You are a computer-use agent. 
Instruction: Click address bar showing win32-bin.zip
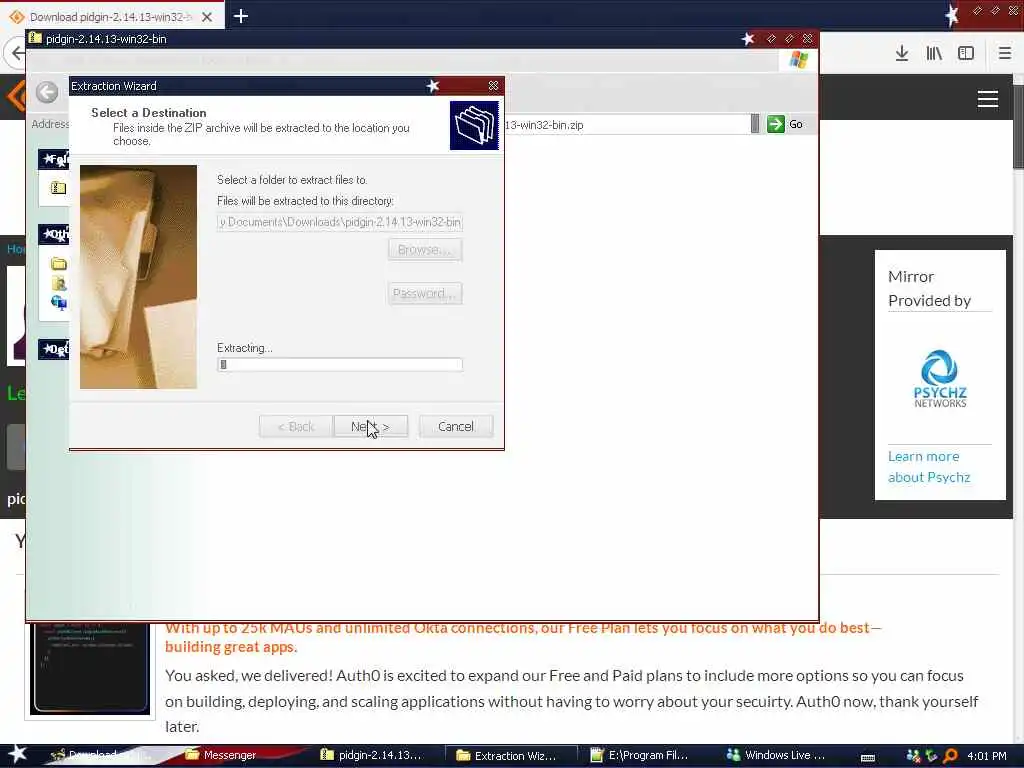[x=627, y=125]
